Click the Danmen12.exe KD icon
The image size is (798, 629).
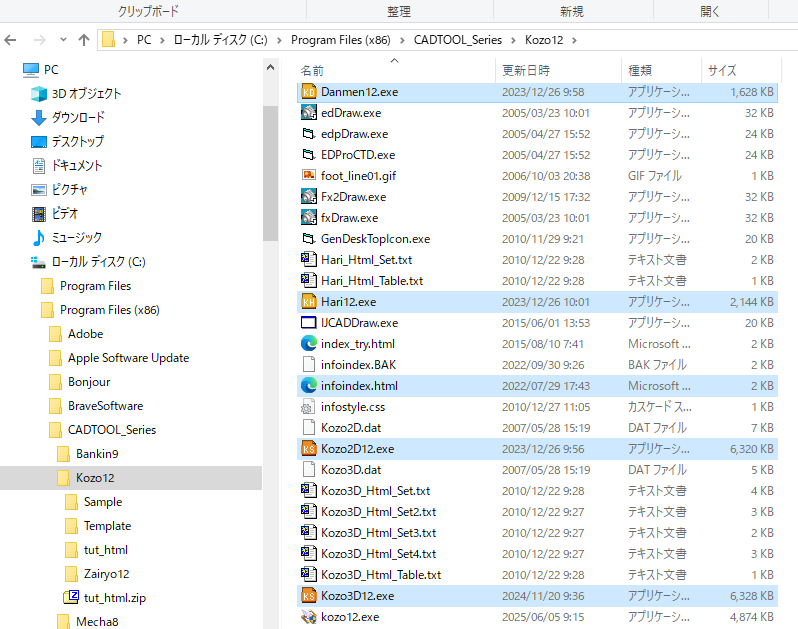308,92
